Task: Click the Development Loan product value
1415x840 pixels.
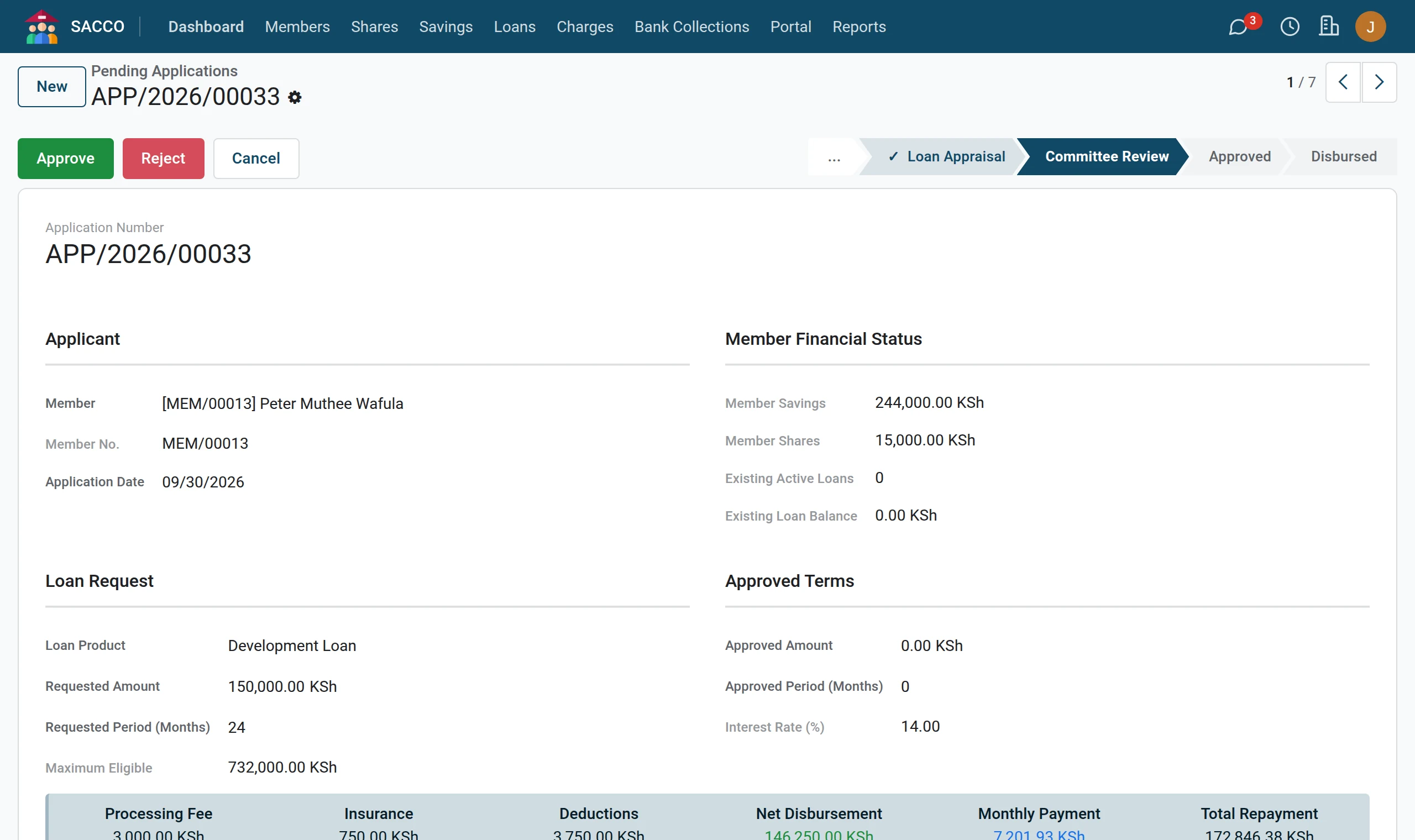Action: (292, 646)
